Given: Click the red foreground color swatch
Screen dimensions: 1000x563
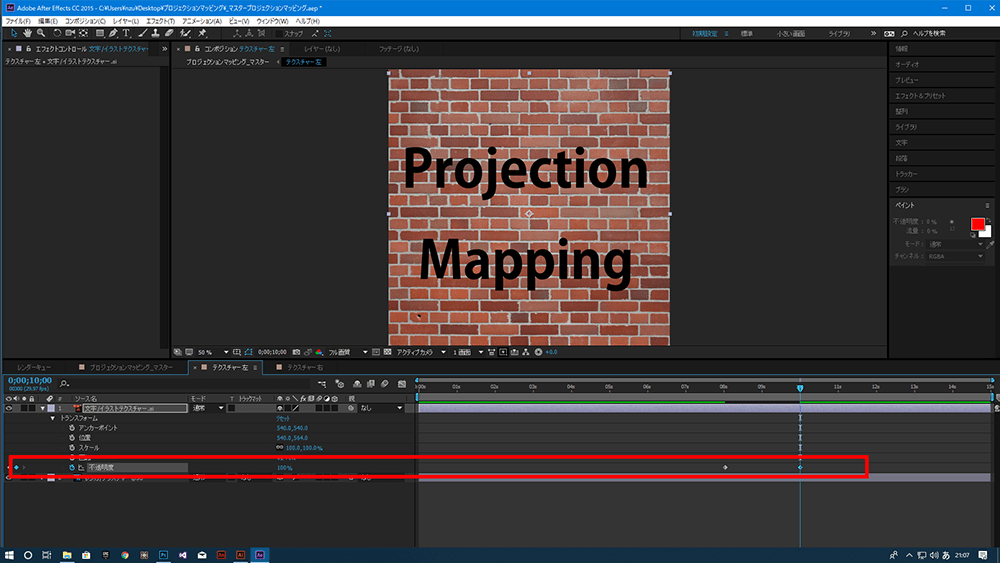Looking at the screenshot, I should (977, 223).
